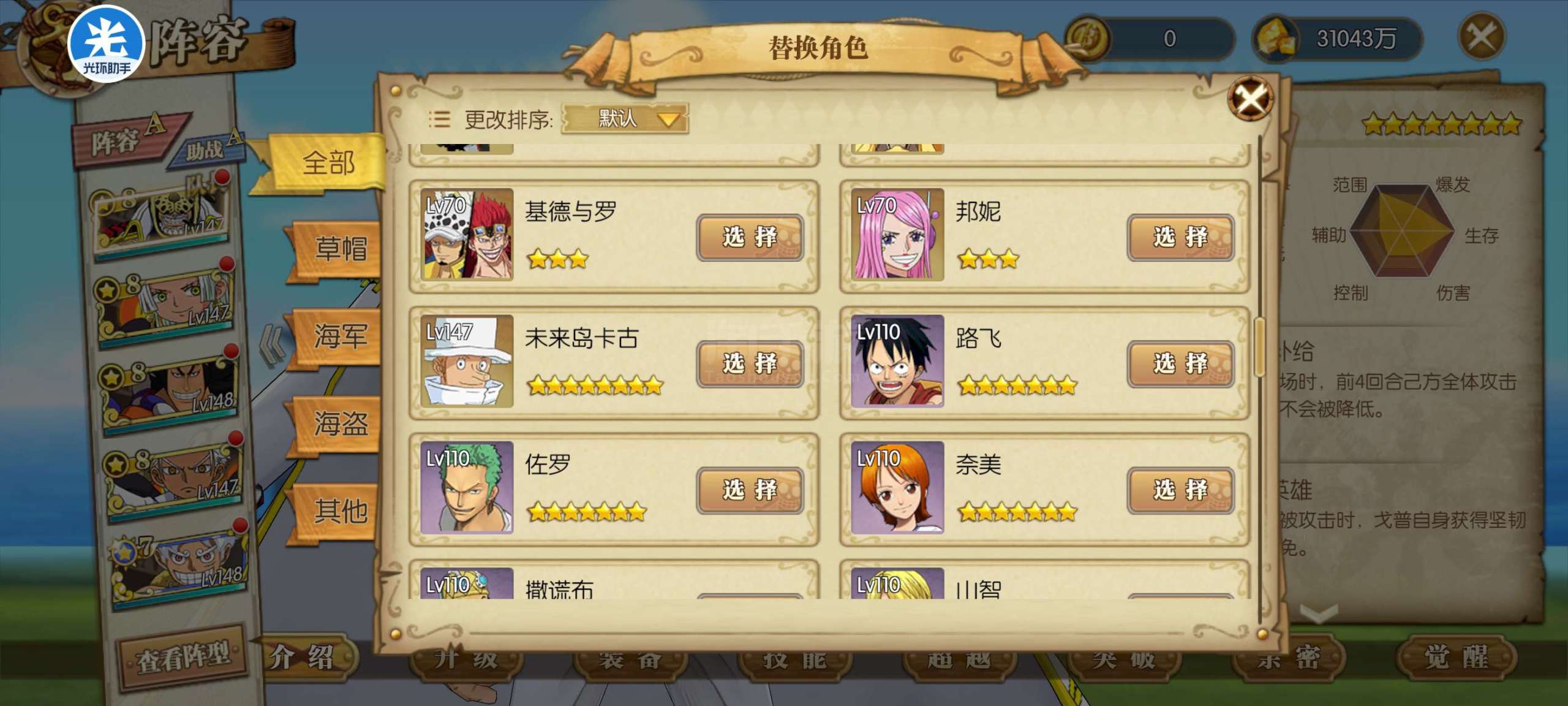Choose 路飞 with the 选择 button
Image resolution: width=1568 pixels, height=706 pixels.
click(x=1180, y=364)
